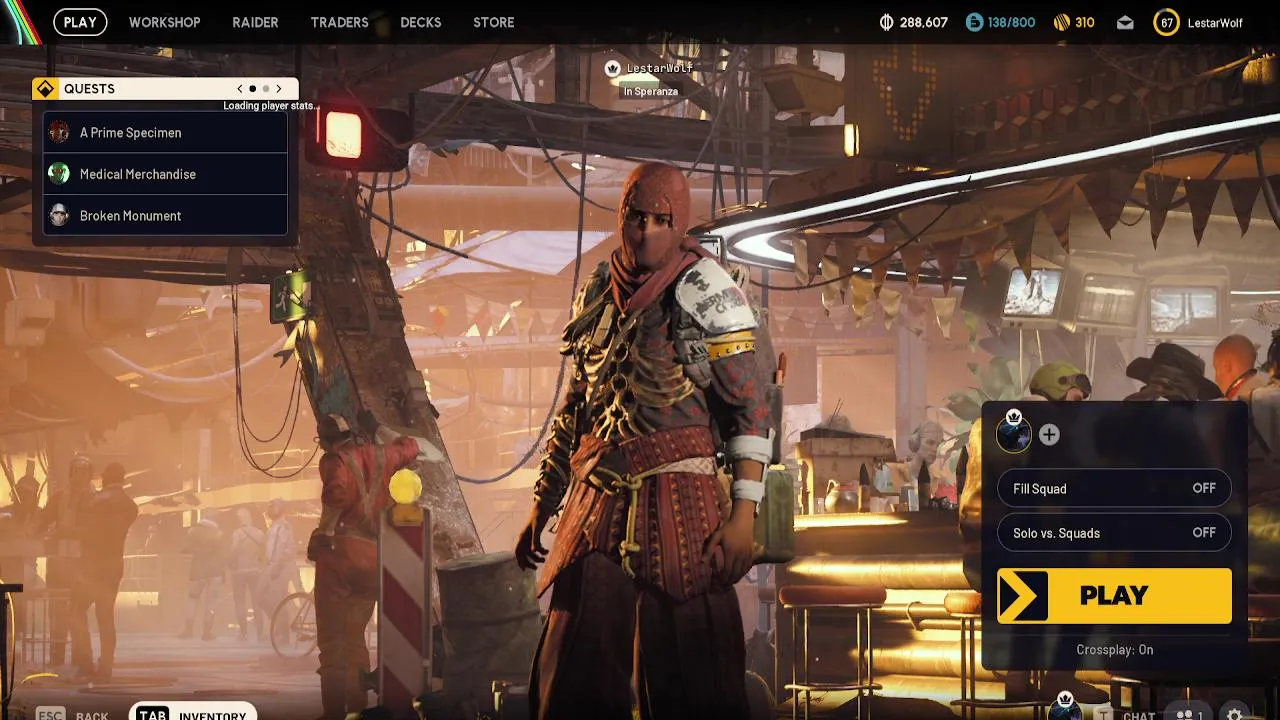Image resolution: width=1280 pixels, height=720 pixels.
Task: Click the LestarWolf username in top bar
Action: pos(1215,23)
